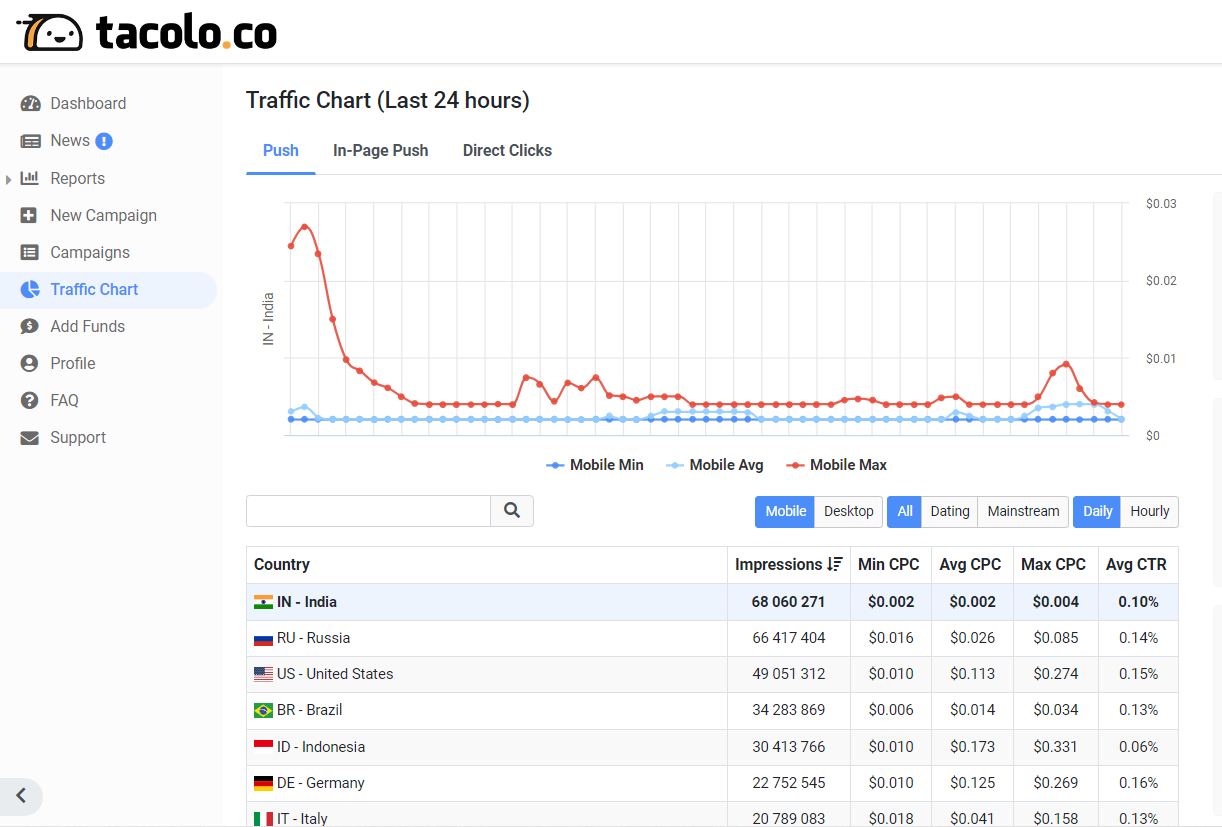
Task: Toggle Mobile Max red legend series
Action: click(837, 465)
